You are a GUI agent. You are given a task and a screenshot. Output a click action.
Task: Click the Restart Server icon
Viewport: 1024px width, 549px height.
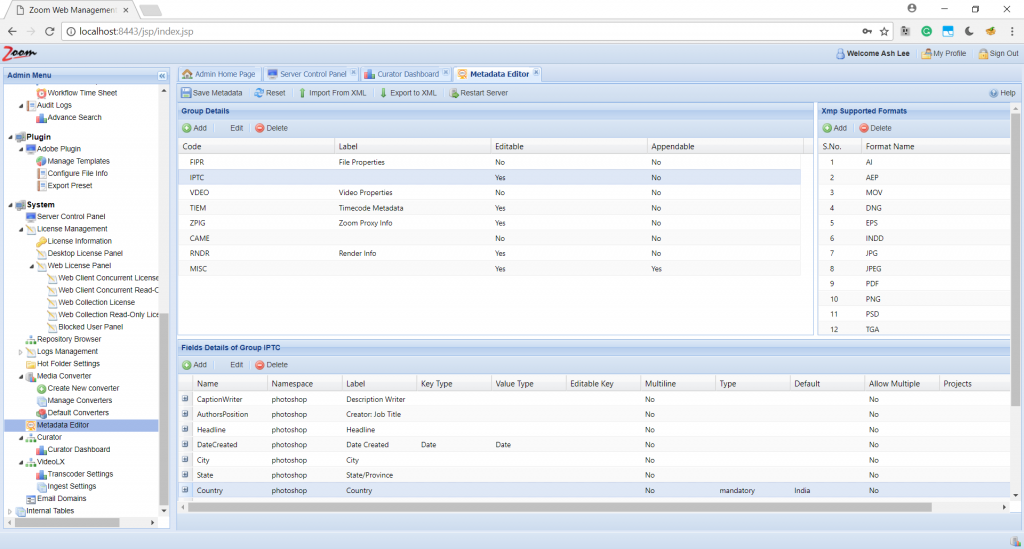[x=454, y=93]
